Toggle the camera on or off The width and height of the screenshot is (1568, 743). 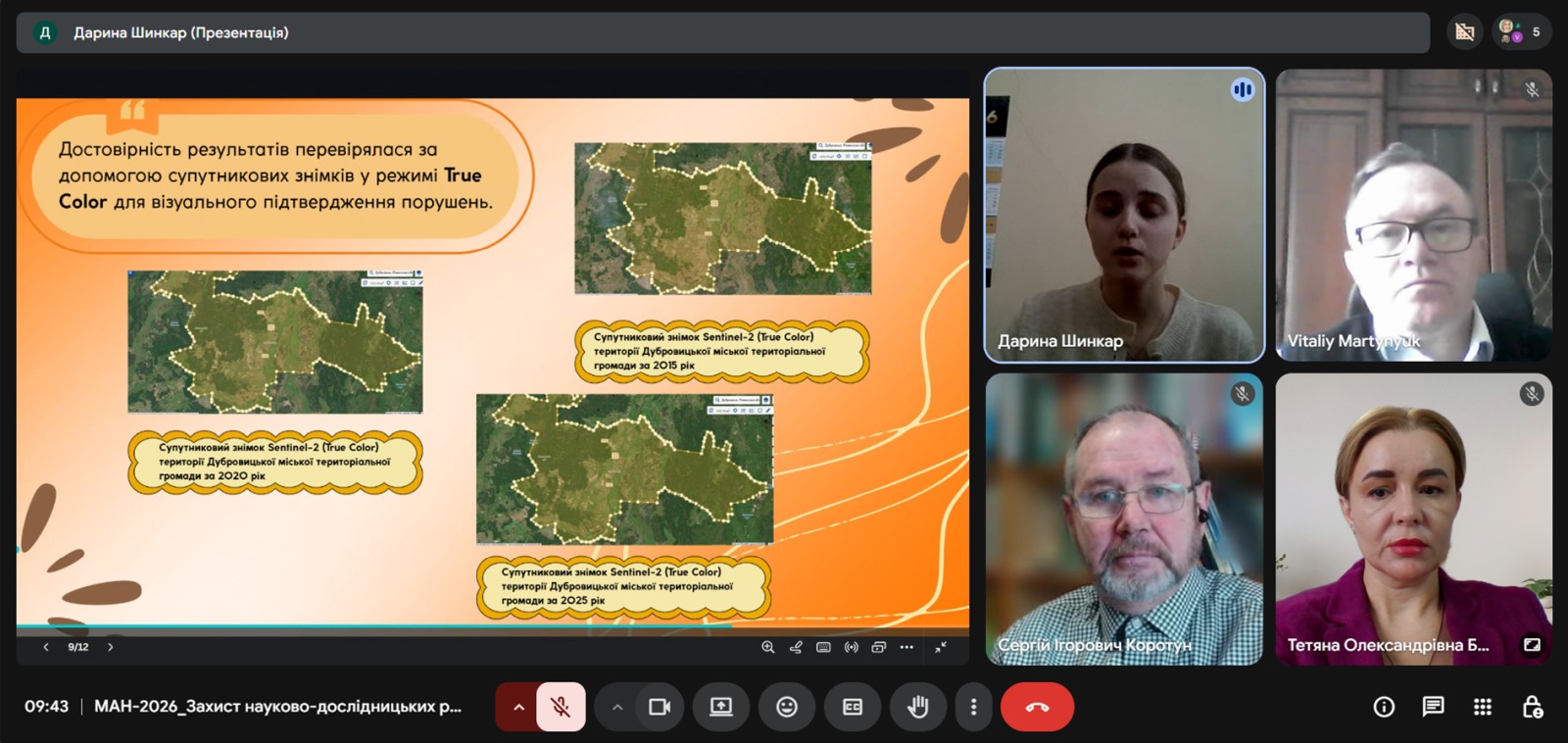660,707
